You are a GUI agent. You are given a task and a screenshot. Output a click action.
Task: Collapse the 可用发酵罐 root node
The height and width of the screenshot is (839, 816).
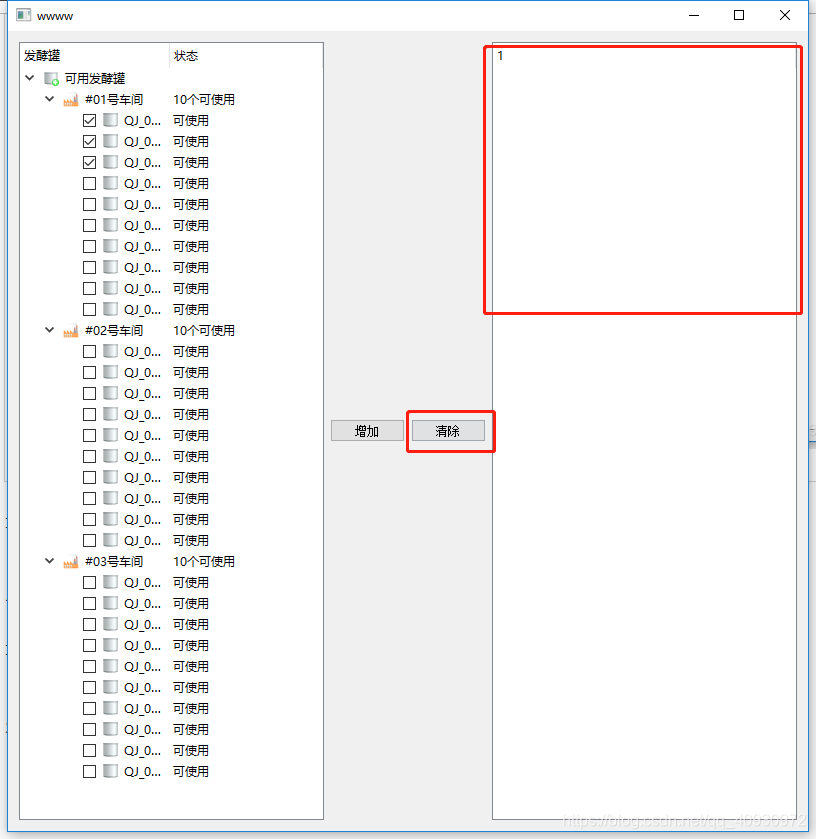tap(29, 78)
